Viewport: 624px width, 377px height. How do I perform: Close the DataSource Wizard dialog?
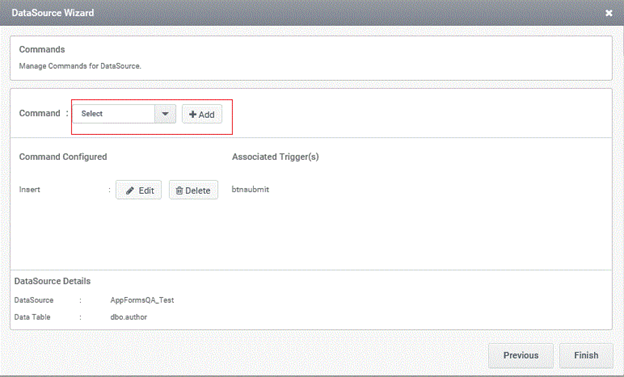[608, 13]
